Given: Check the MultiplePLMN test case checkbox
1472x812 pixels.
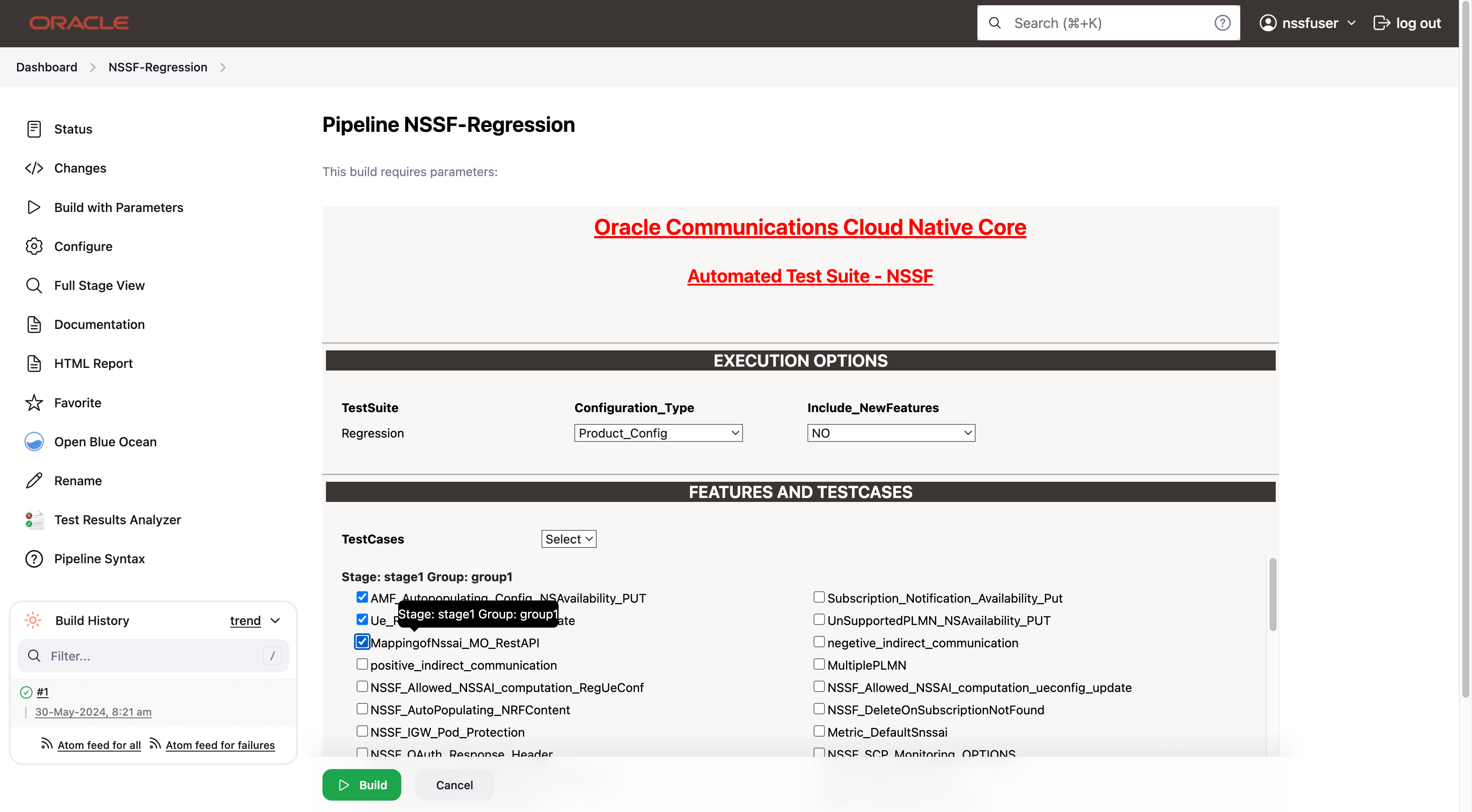Looking at the screenshot, I should pos(819,664).
